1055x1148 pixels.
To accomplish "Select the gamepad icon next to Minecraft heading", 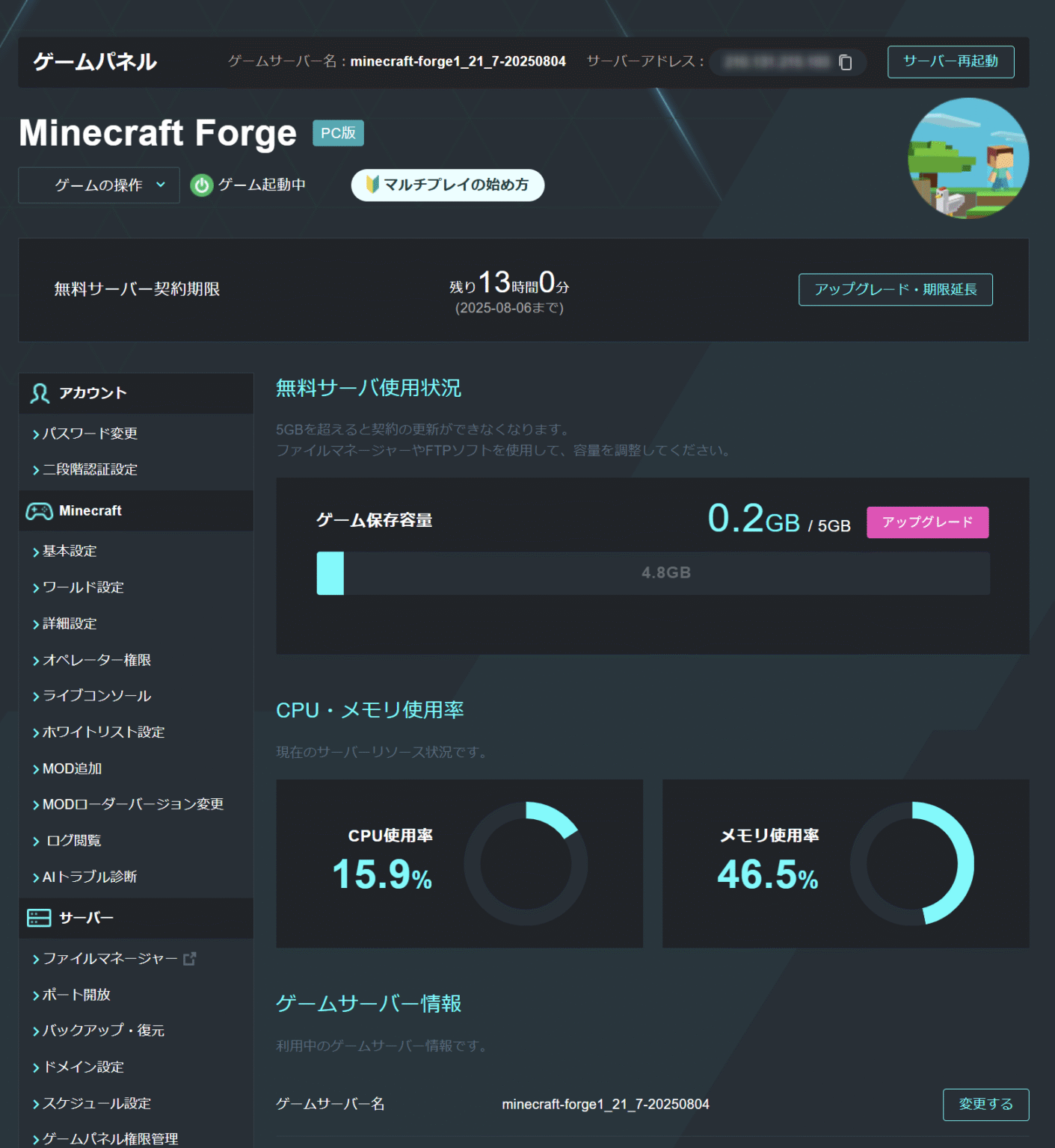I will click(38, 510).
